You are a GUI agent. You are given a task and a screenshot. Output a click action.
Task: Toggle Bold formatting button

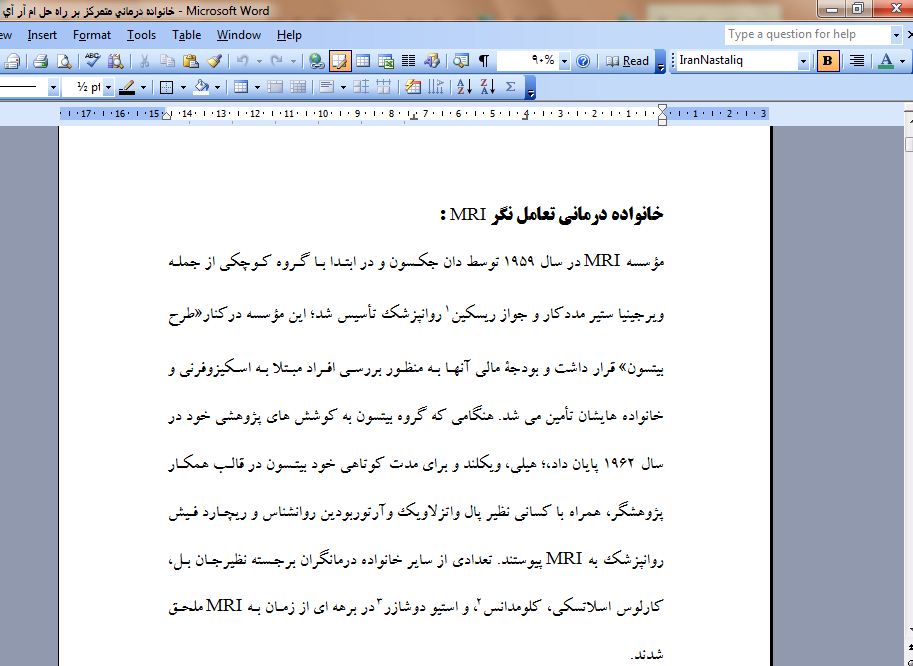(x=828, y=61)
